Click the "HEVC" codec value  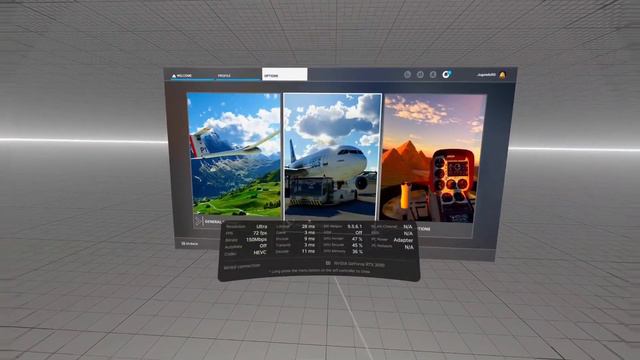[260, 253]
